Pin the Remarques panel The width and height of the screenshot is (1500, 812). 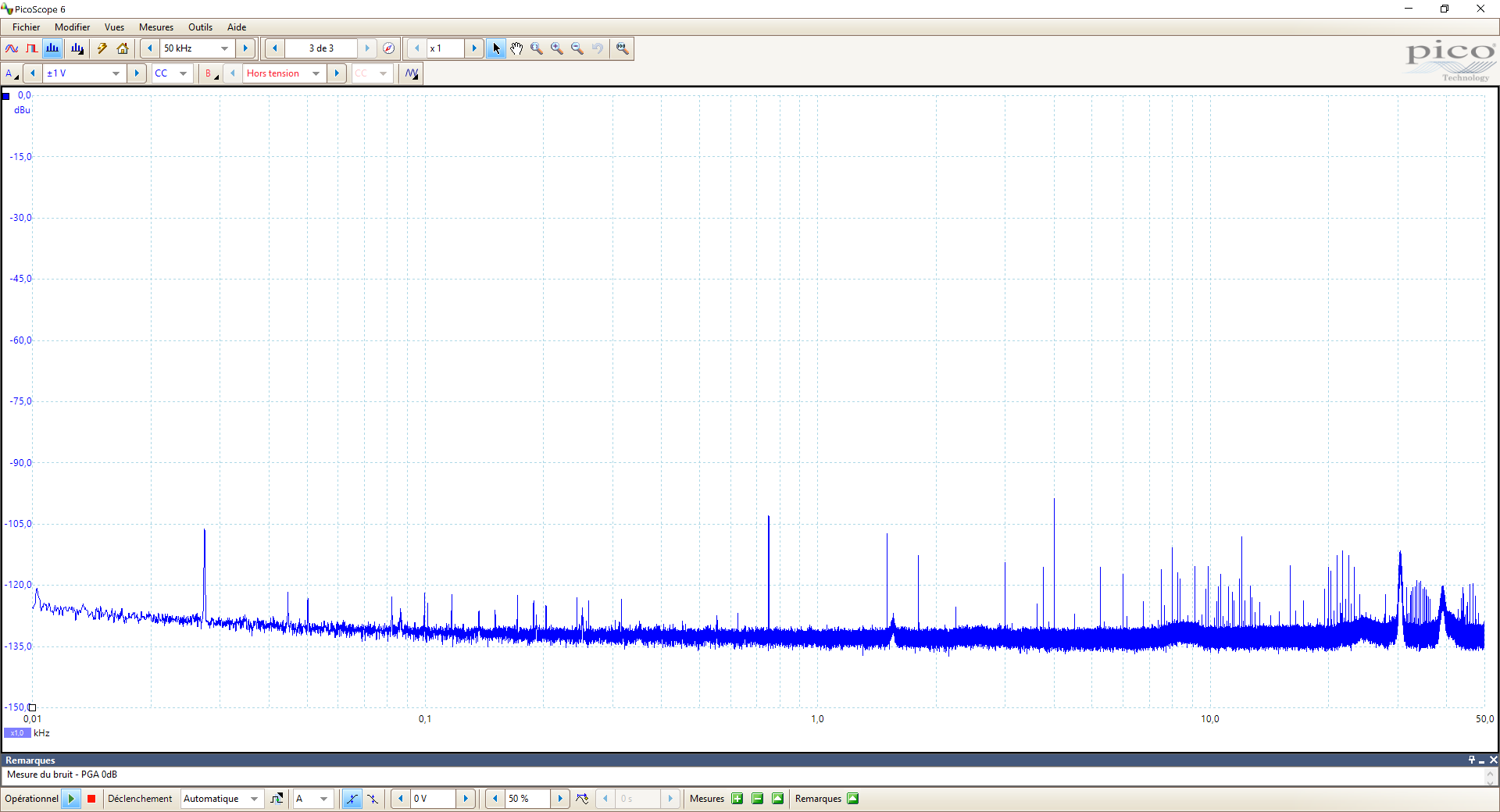point(1472,760)
